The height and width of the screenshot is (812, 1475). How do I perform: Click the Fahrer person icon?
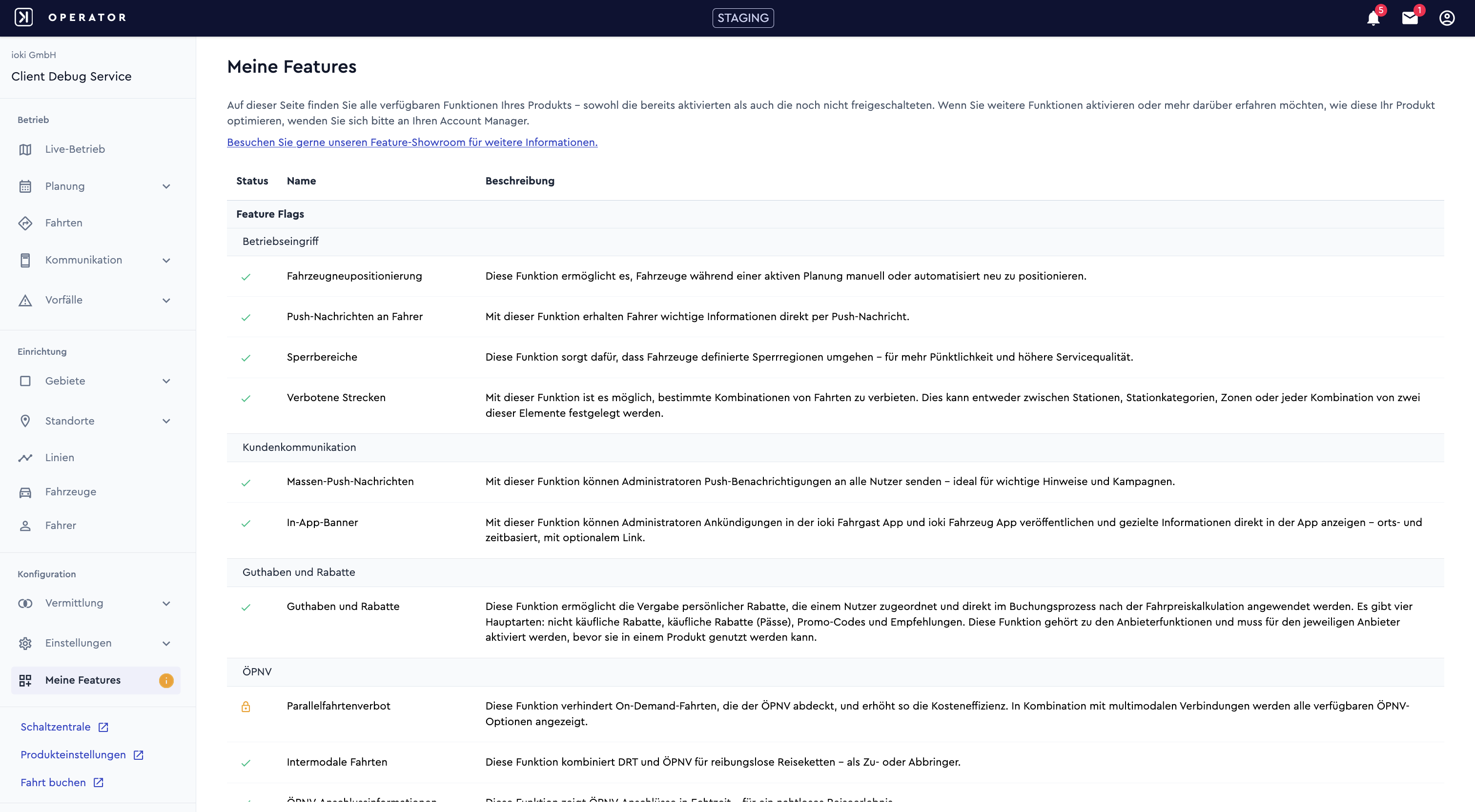25,526
